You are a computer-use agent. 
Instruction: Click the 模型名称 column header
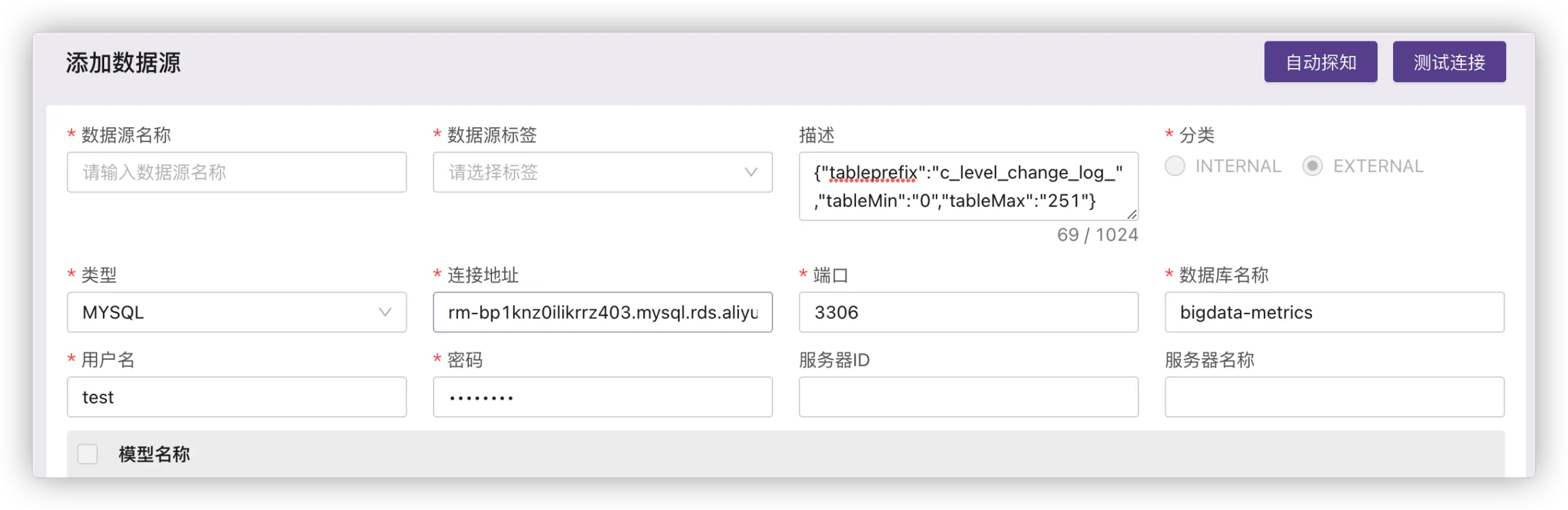(x=154, y=454)
